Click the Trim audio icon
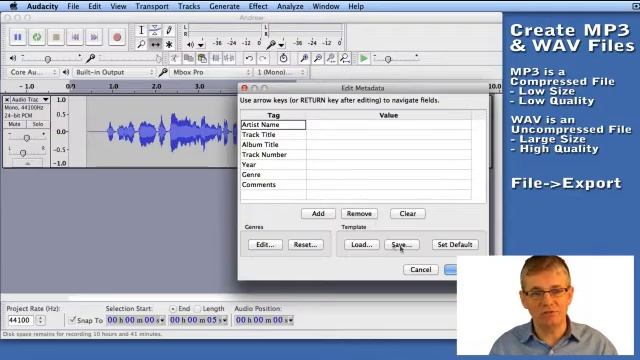Viewport: 640px width, 360px height. pyautogui.click(x=216, y=58)
